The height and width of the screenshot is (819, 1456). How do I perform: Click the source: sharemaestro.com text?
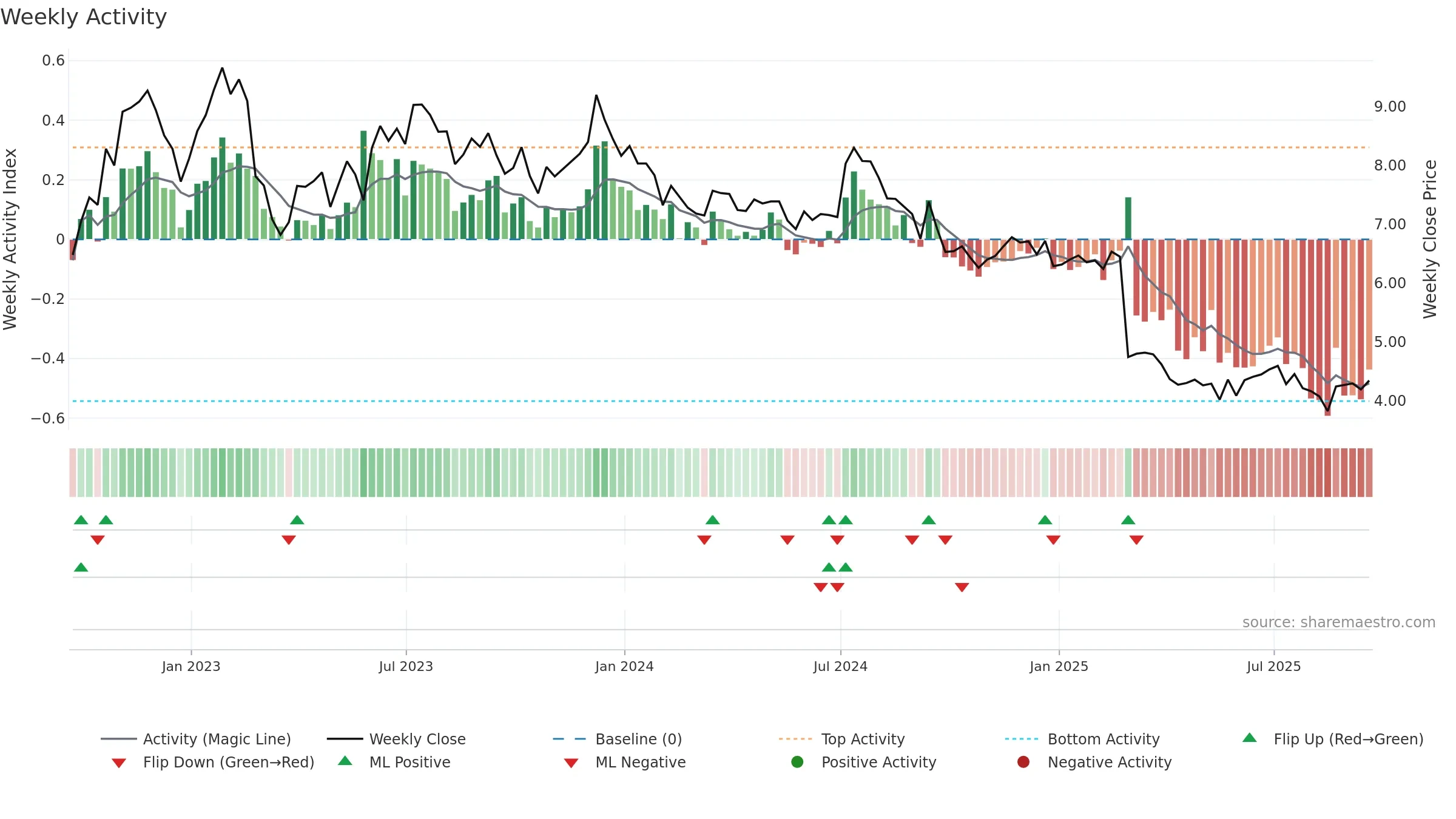click(1339, 622)
